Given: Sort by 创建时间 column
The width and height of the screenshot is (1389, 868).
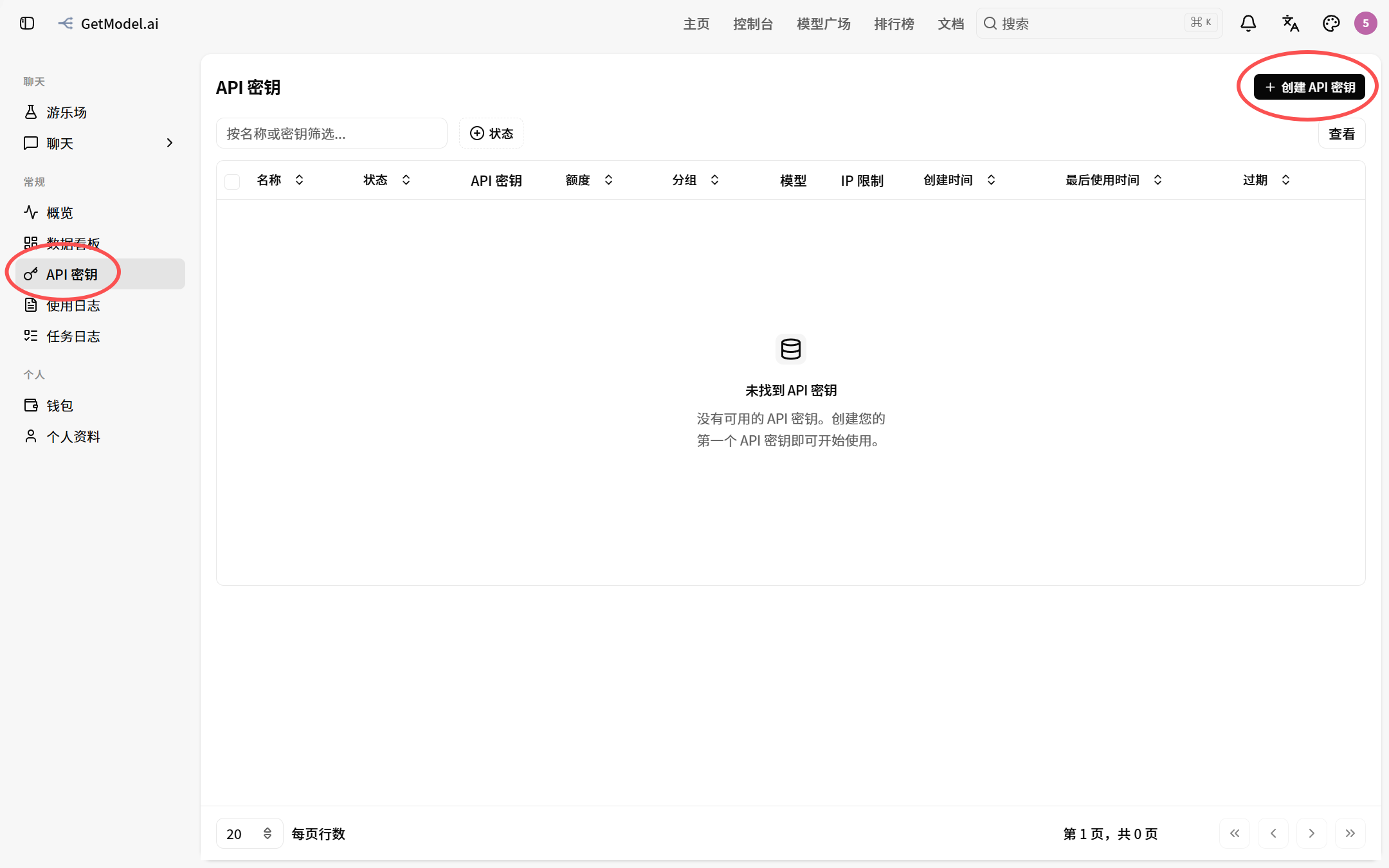Looking at the screenshot, I should [959, 180].
